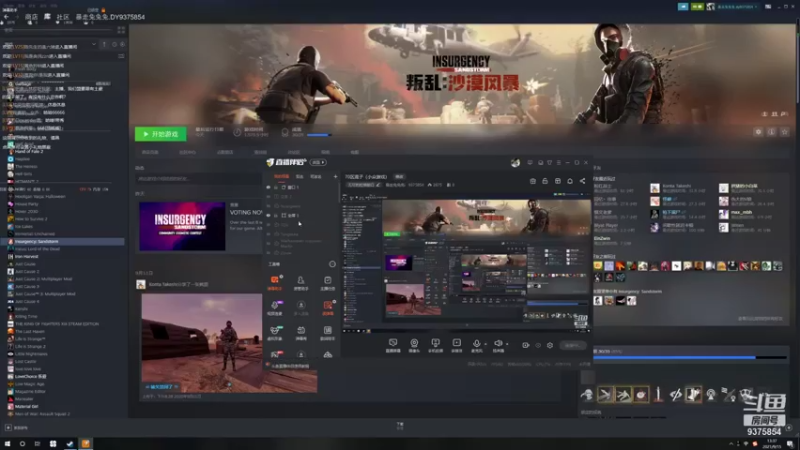800x450 pixels.
Task: Open friend max_mbh's avatar
Action: coord(723,214)
